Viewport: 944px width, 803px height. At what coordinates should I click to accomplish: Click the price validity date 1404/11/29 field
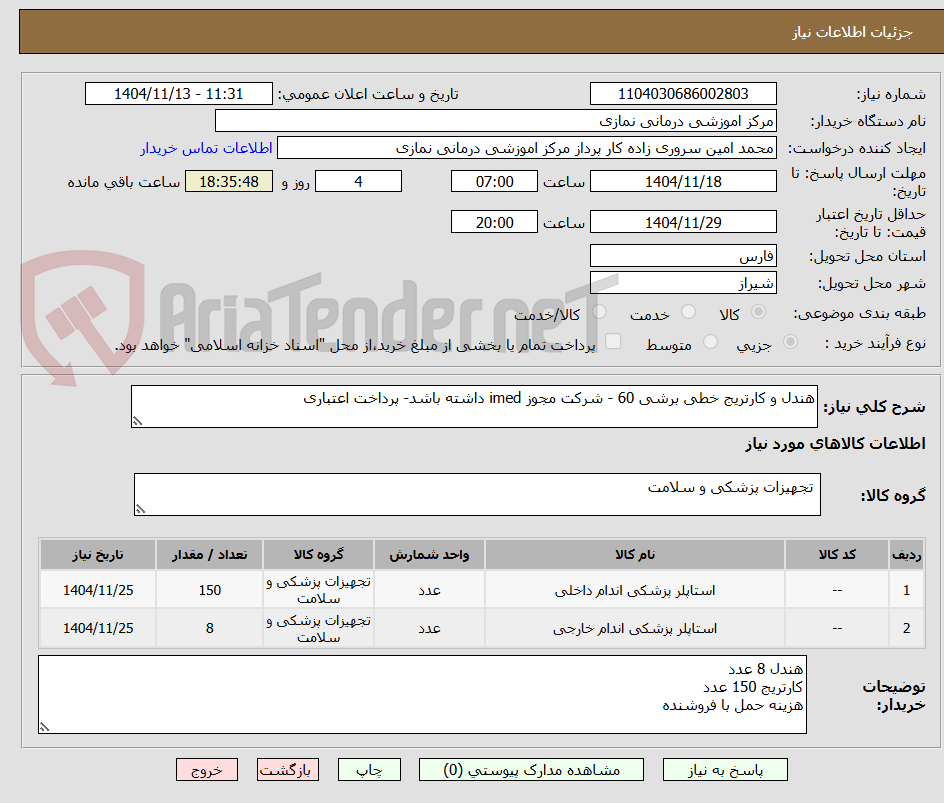point(683,222)
